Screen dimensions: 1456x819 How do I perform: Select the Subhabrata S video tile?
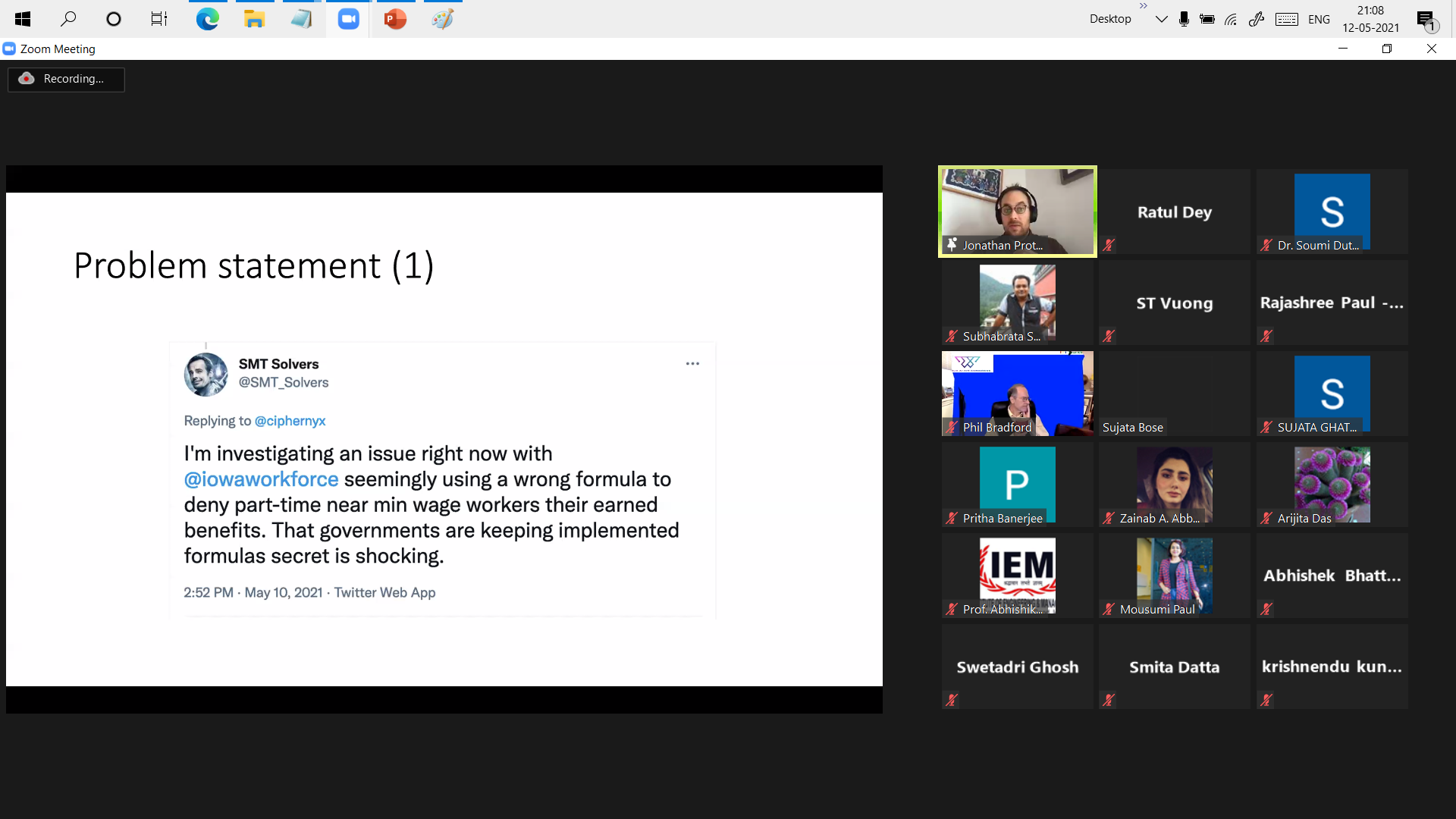click(x=1017, y=303)
